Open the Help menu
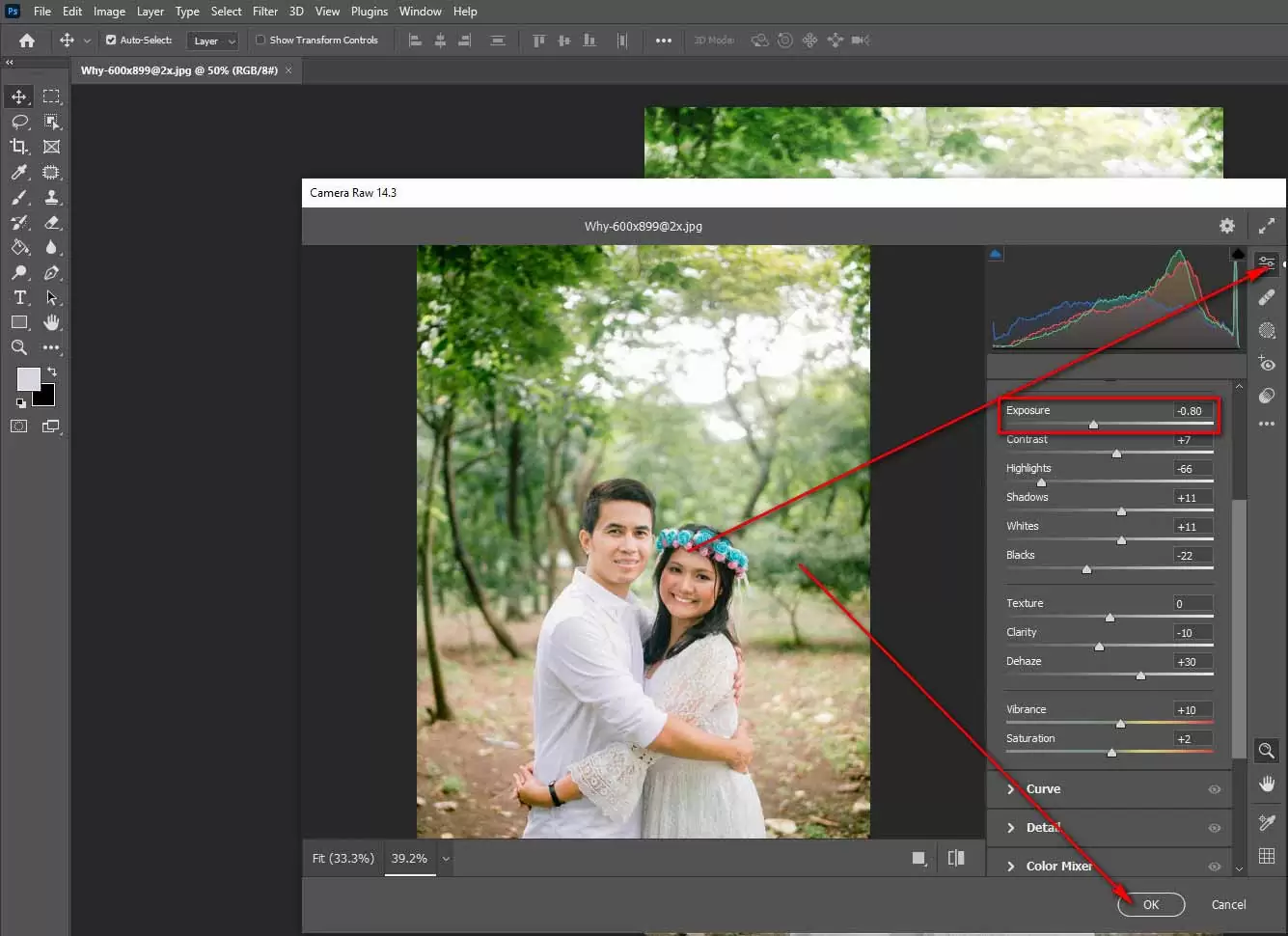Screen dimensions: 1288x936 pos(465,12)
